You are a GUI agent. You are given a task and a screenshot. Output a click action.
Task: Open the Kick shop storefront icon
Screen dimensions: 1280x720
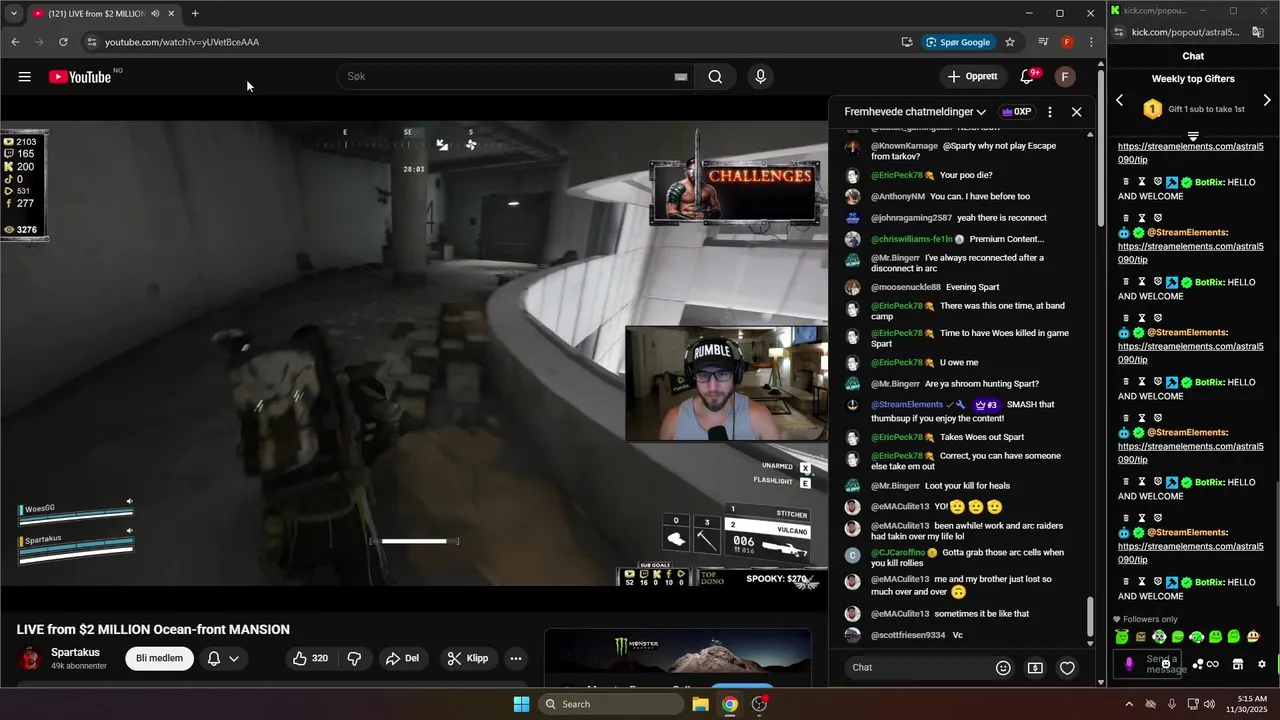click(1237, 664)
